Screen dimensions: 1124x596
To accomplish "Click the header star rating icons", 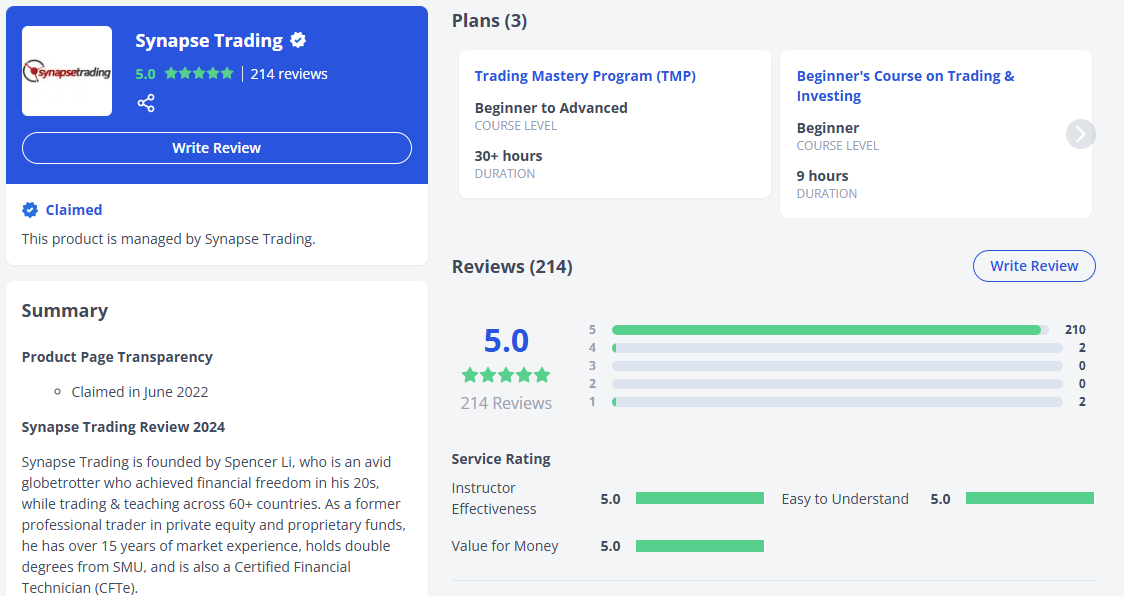I will 199,74.
